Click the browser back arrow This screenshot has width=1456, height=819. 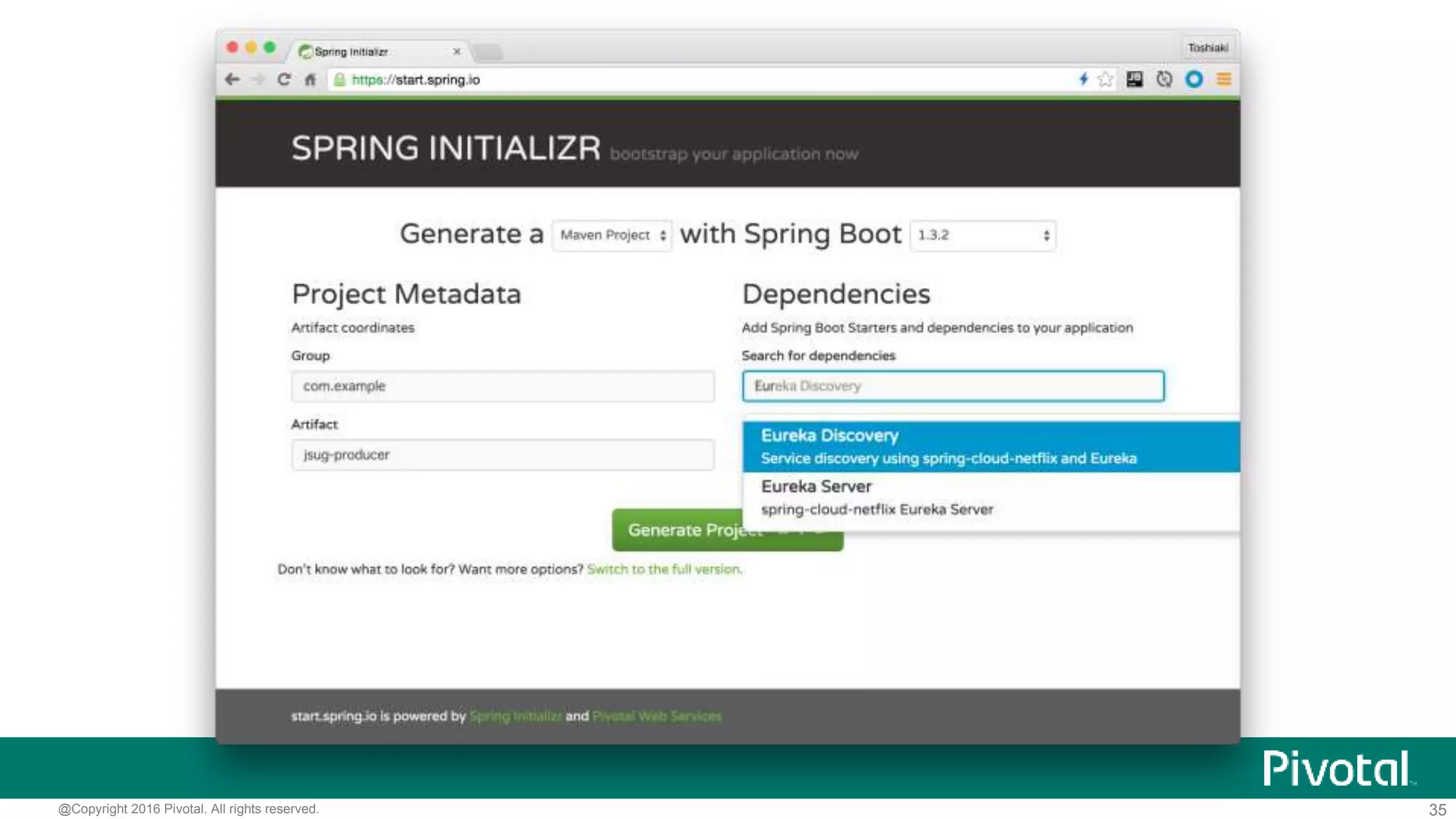coord(232,80)
